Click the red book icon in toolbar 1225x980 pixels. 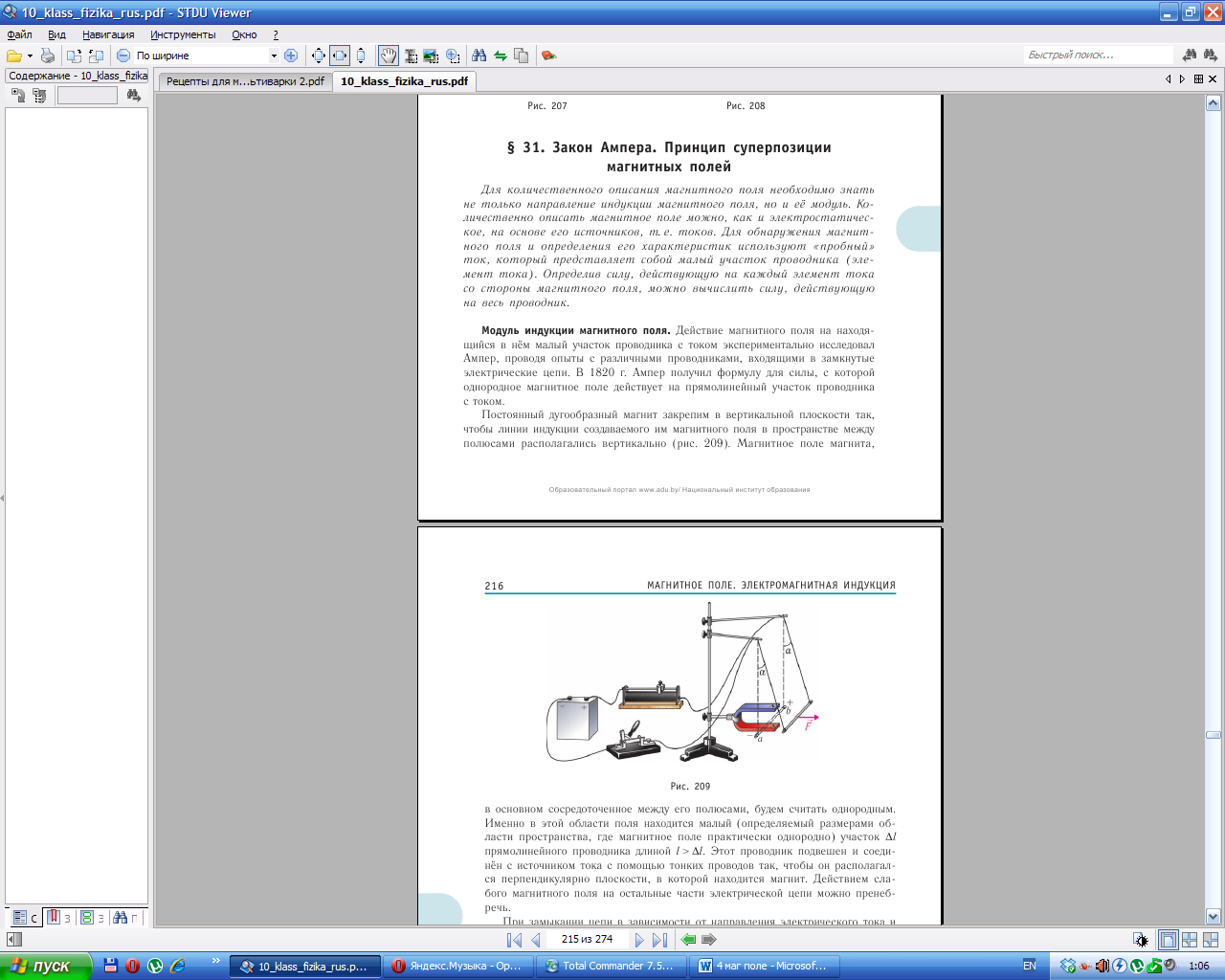click(548, 56)
